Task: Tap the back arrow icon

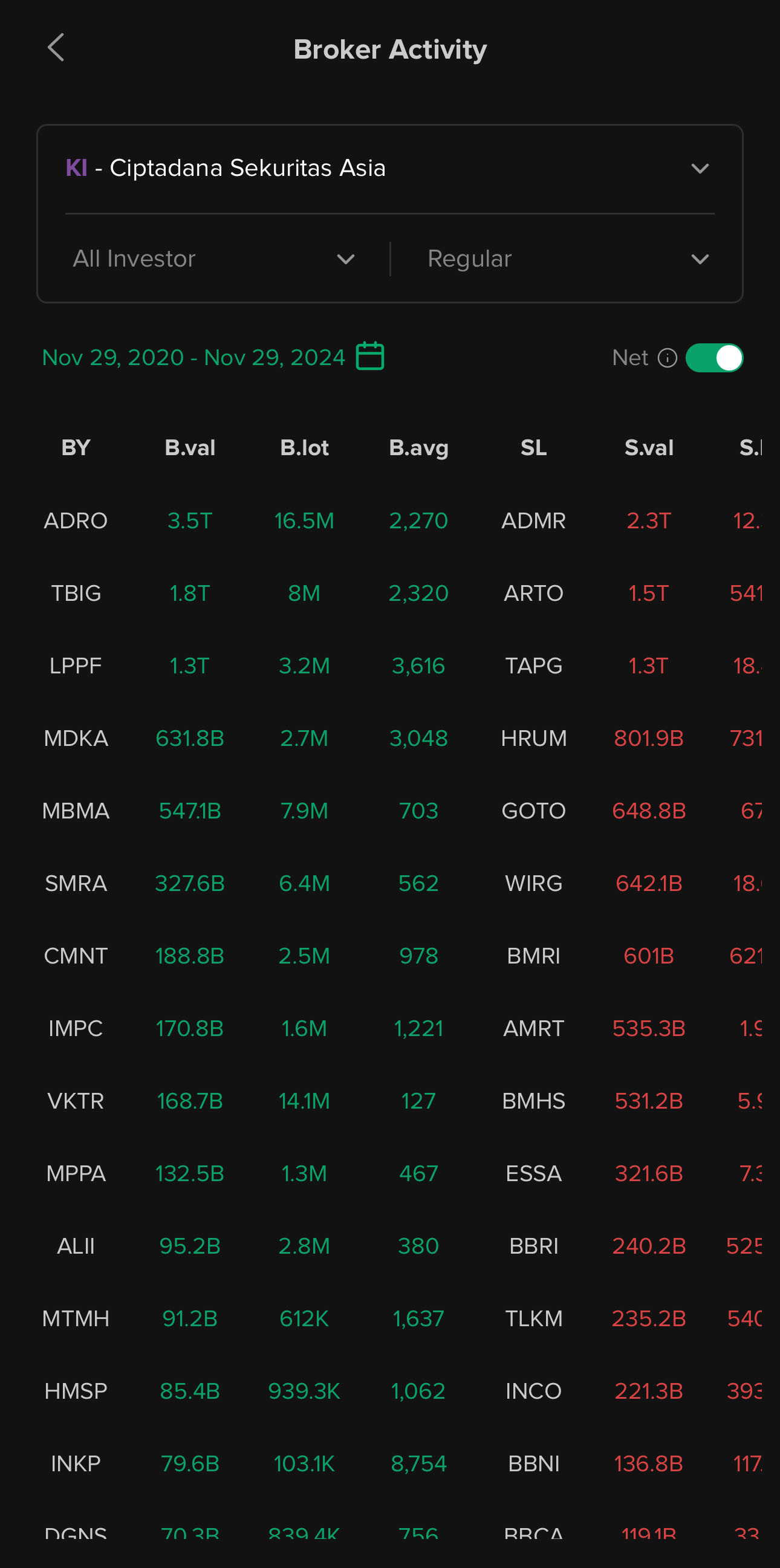Action: pos(56,48)
